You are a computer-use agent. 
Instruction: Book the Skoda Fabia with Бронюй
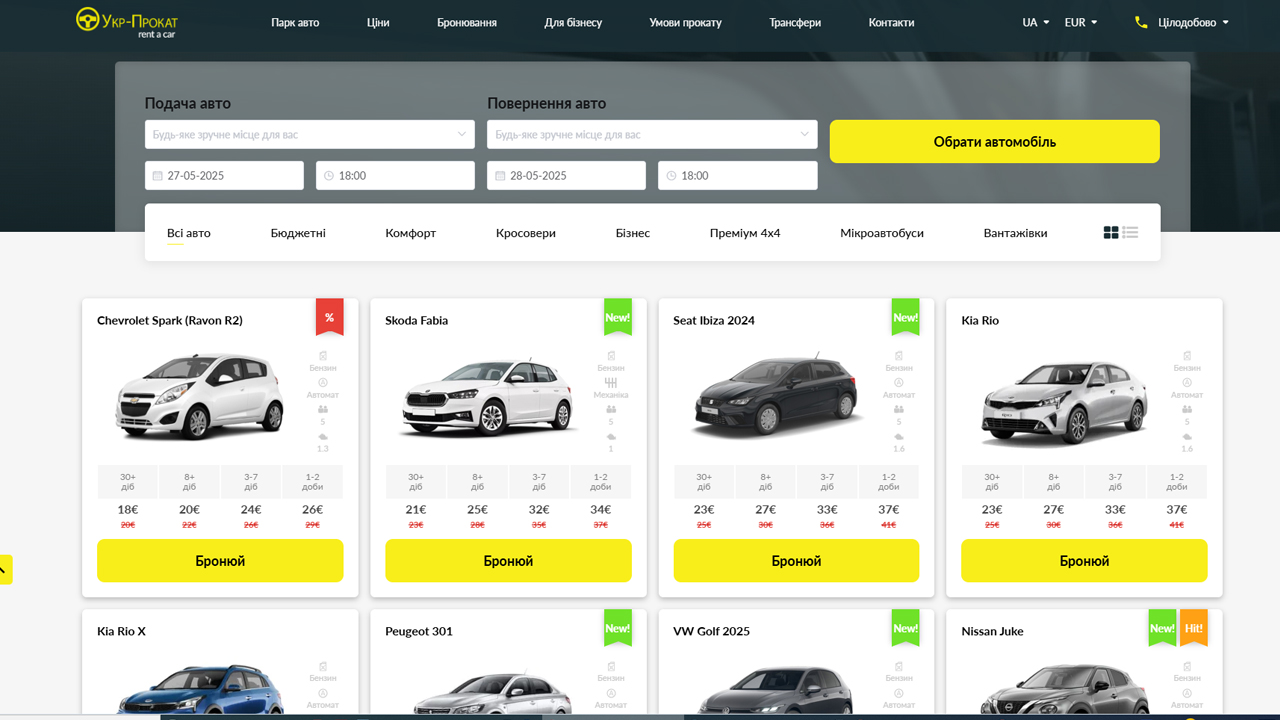click(508, 561)
